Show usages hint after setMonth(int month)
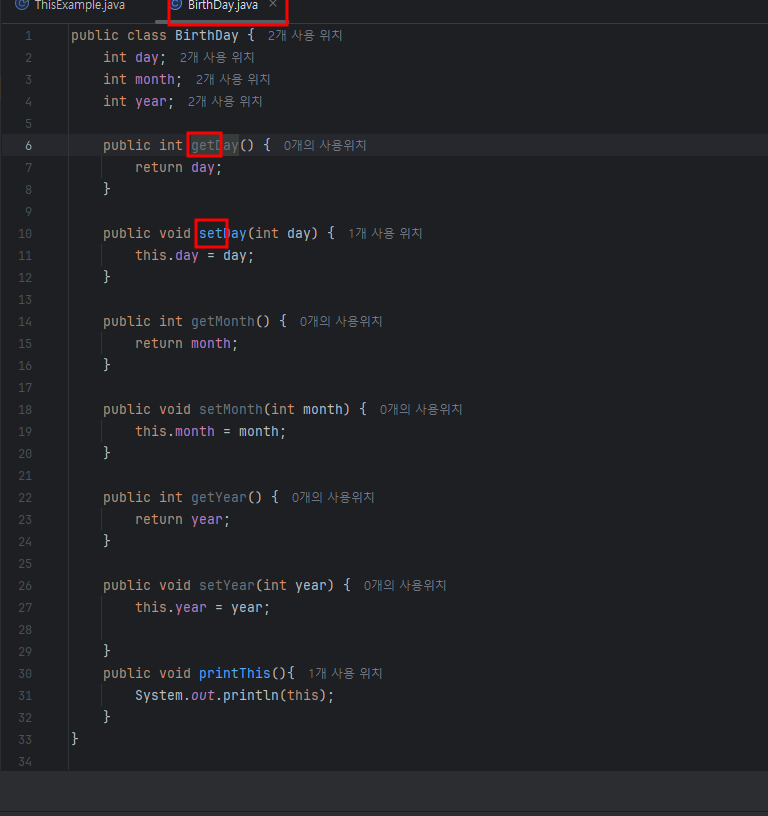The image size is (768, 816). (421, 409)
